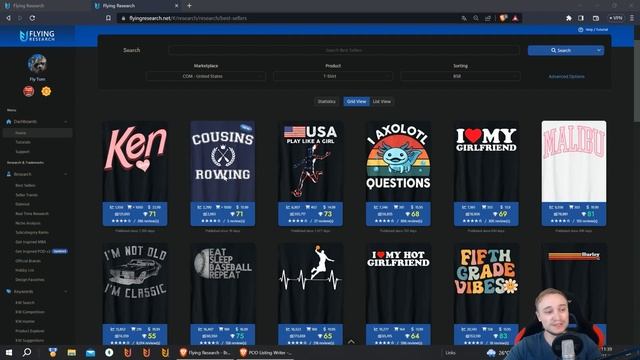This screenshot has height=360, width=640.
Task: Click the Keywords section icon
Action: [9, 291]
